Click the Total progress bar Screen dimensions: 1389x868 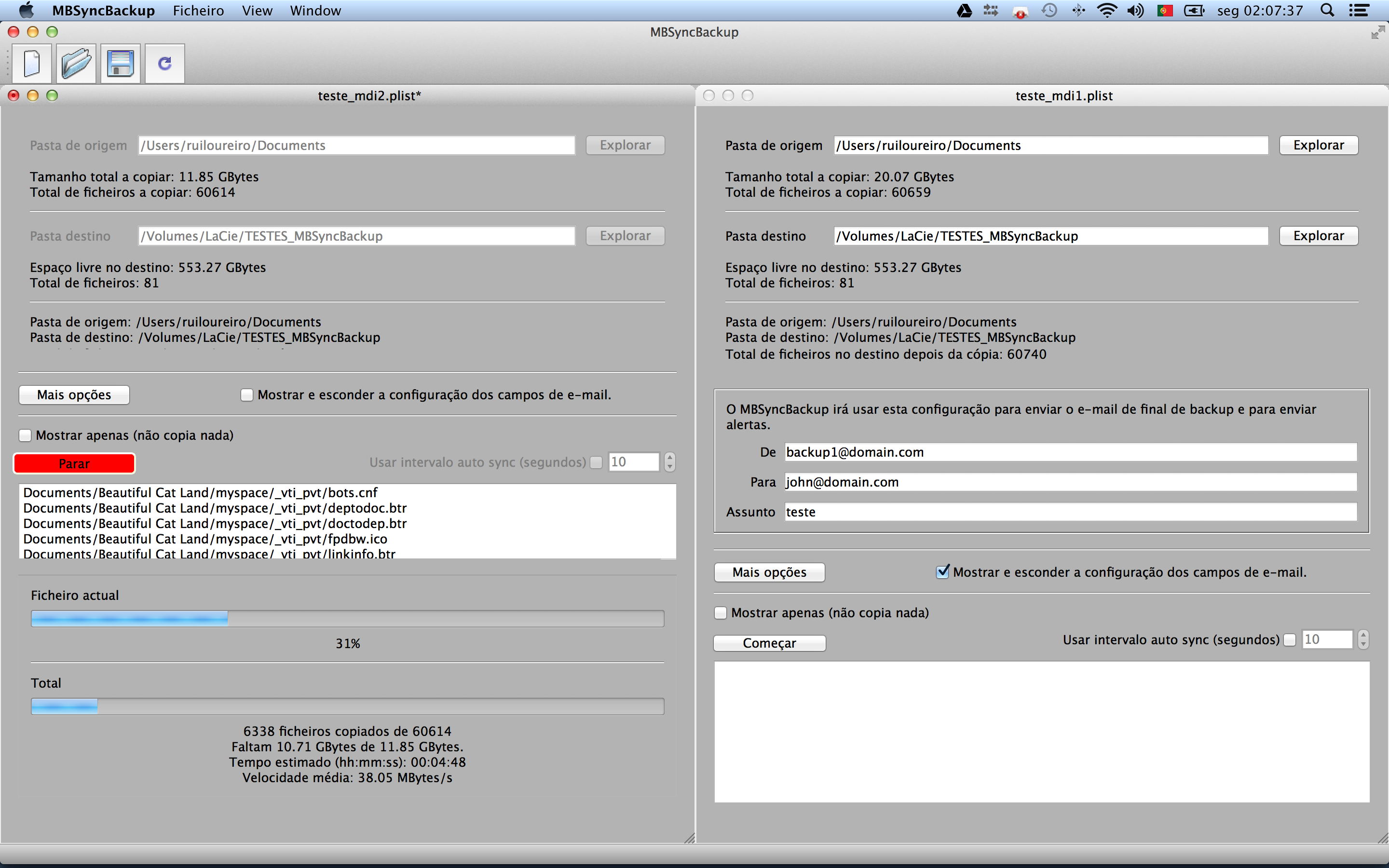pyautogui.click(x=347, y=706)
